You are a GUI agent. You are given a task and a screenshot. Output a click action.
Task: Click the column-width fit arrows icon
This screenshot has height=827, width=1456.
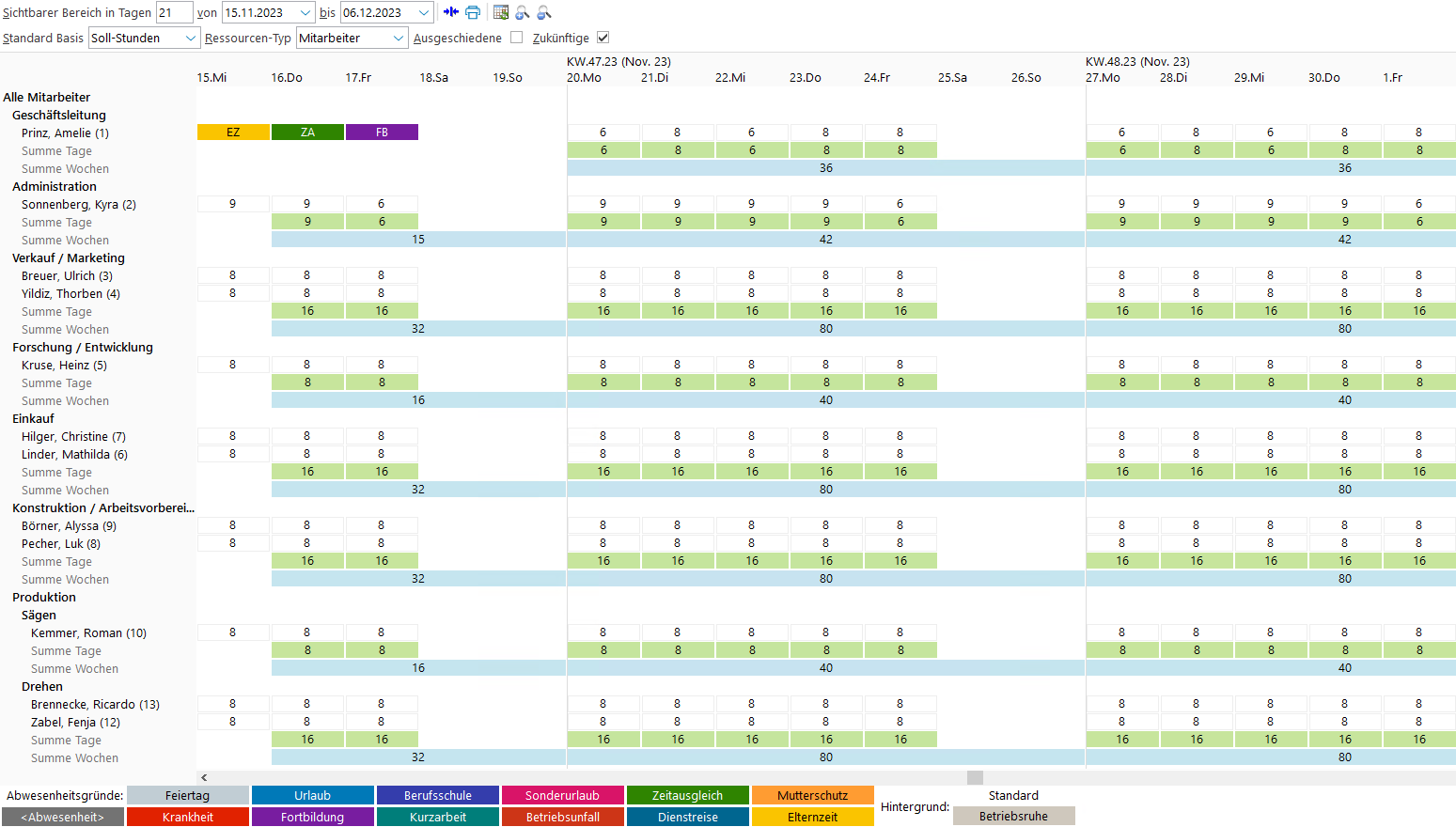point(451,12)
